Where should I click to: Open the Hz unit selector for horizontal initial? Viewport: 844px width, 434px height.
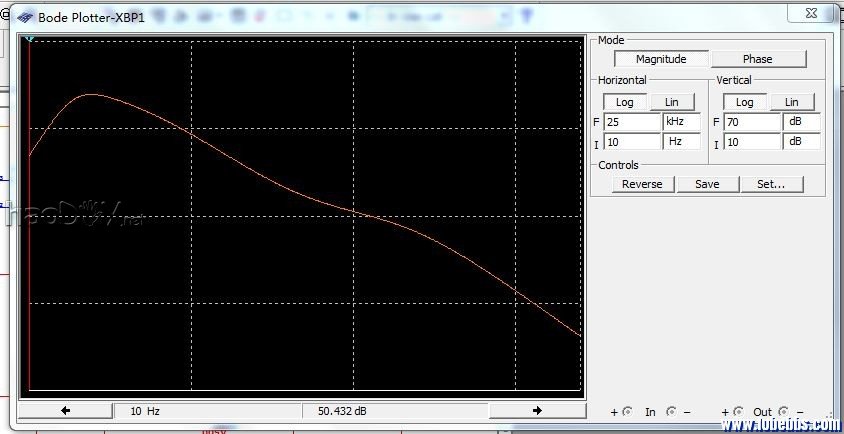(682, 142)
